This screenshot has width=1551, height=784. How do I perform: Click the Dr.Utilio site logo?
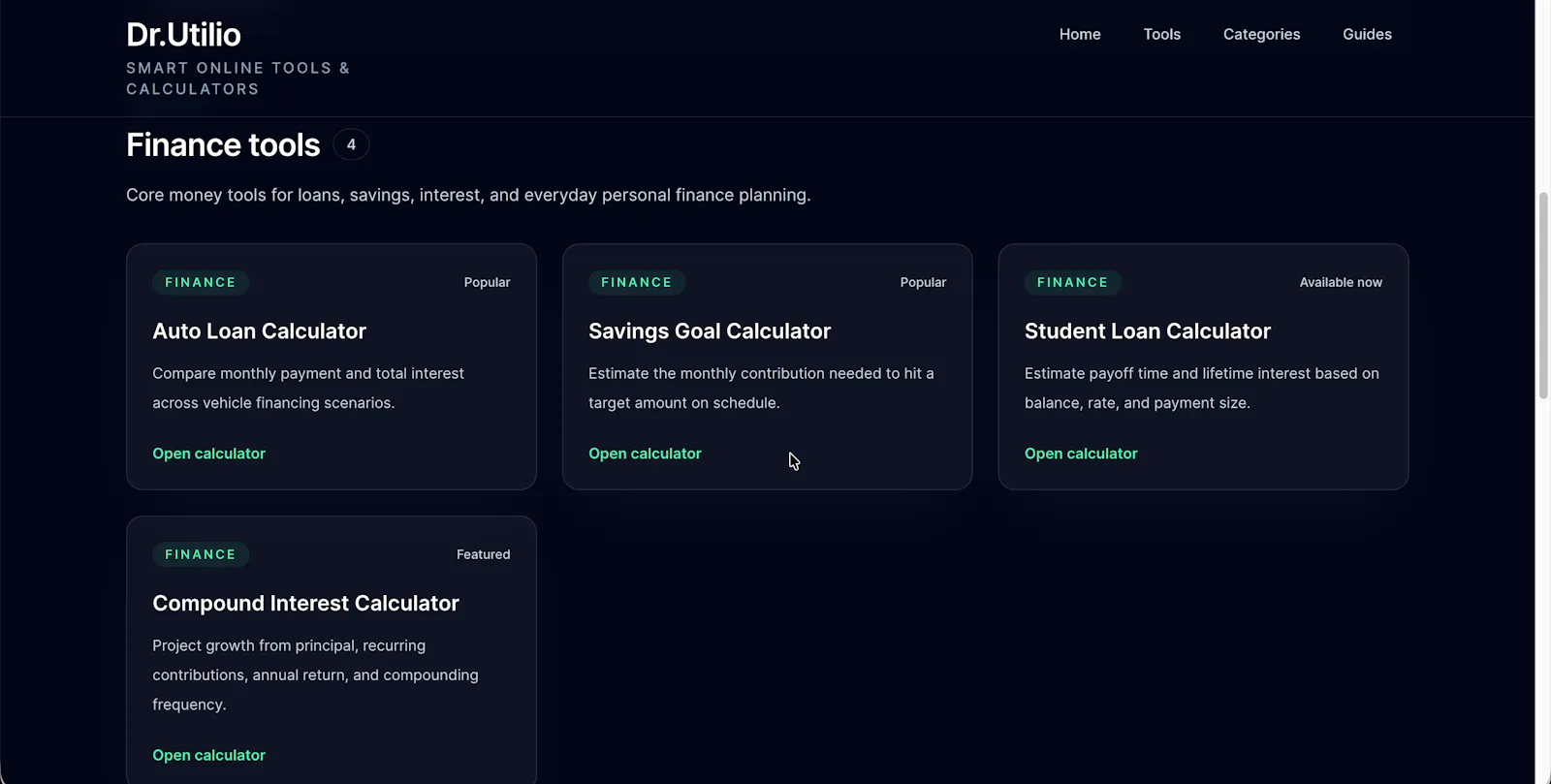(183, 35)
